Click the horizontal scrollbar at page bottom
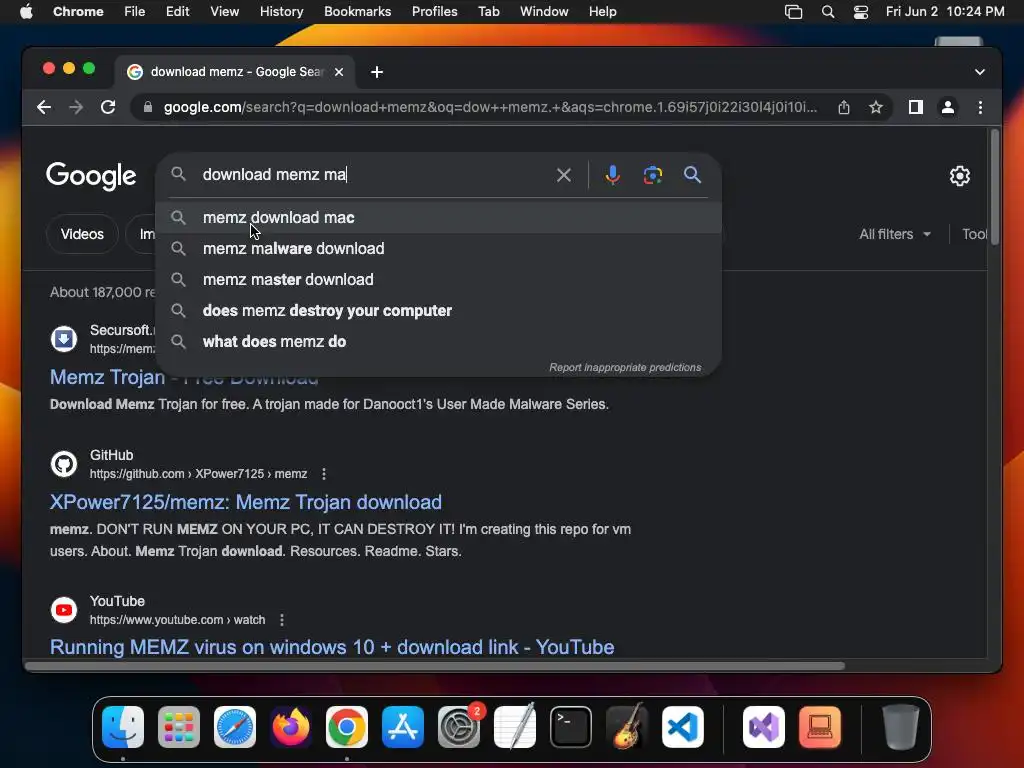Screen dimensions: 1024x768 coord(435,666)
